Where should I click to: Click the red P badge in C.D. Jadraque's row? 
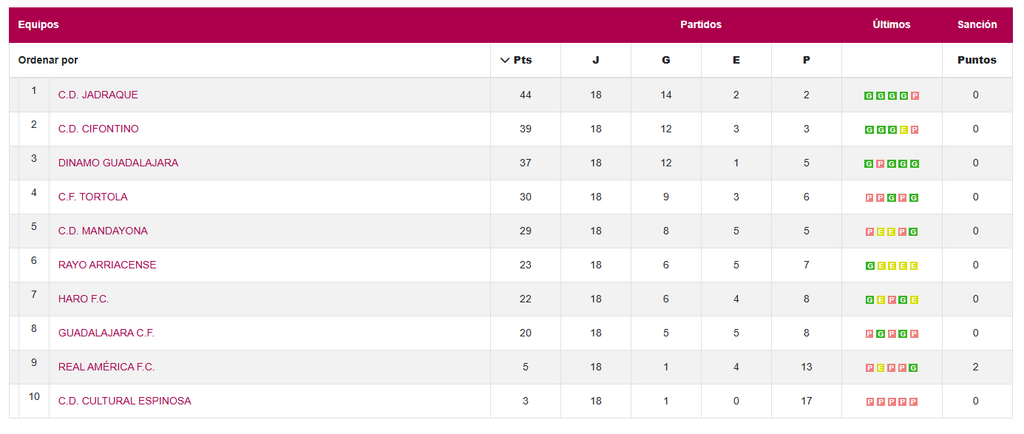click(x=915, y=96)
